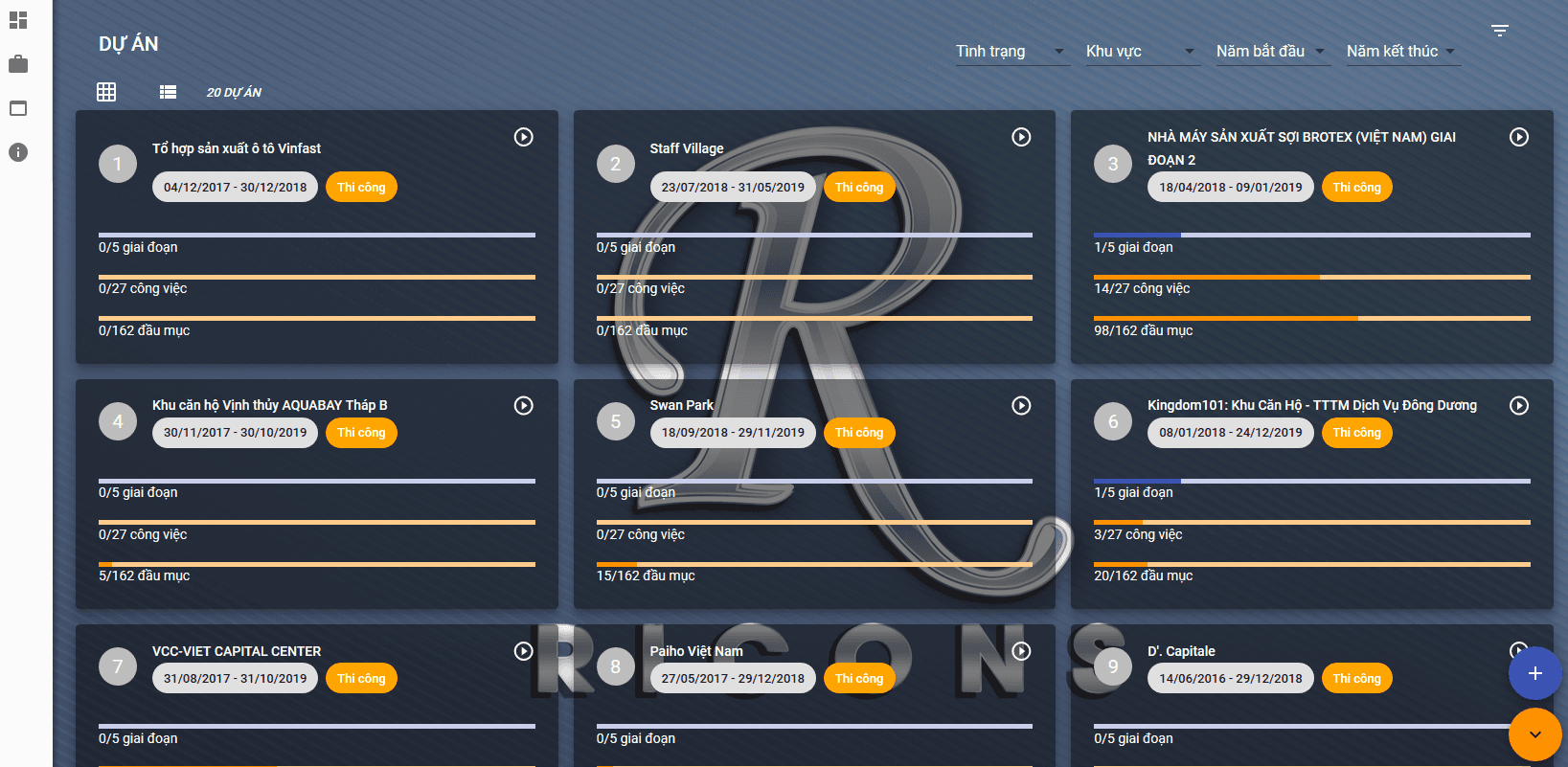Open the window panel sidebar icon

(18, 108)
